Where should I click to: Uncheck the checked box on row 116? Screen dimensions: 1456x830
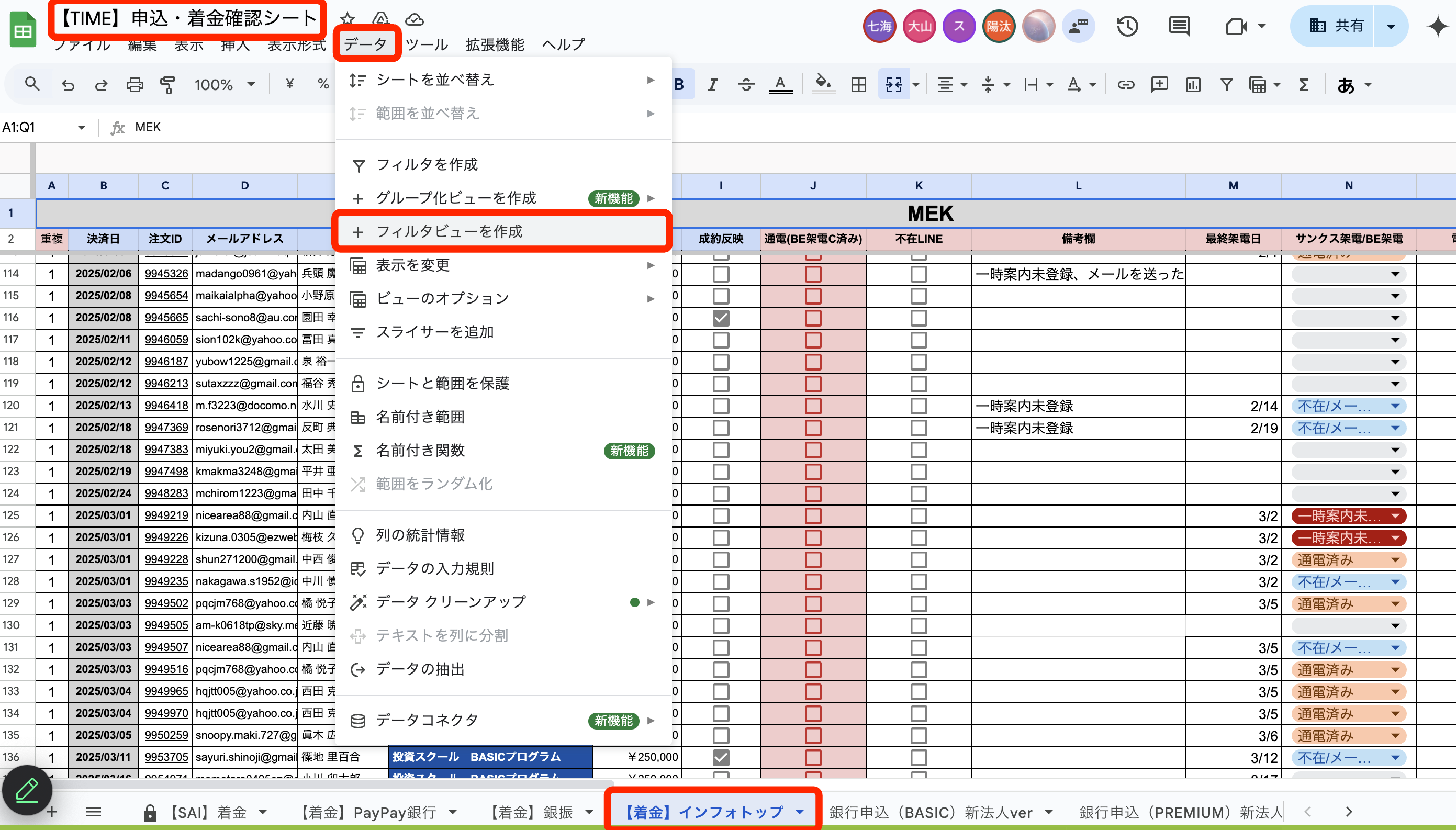[x=720, y=318]
